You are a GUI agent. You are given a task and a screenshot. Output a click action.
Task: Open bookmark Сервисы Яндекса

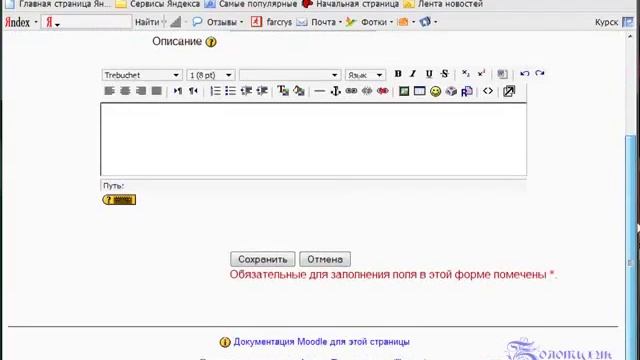coord(158,4)
